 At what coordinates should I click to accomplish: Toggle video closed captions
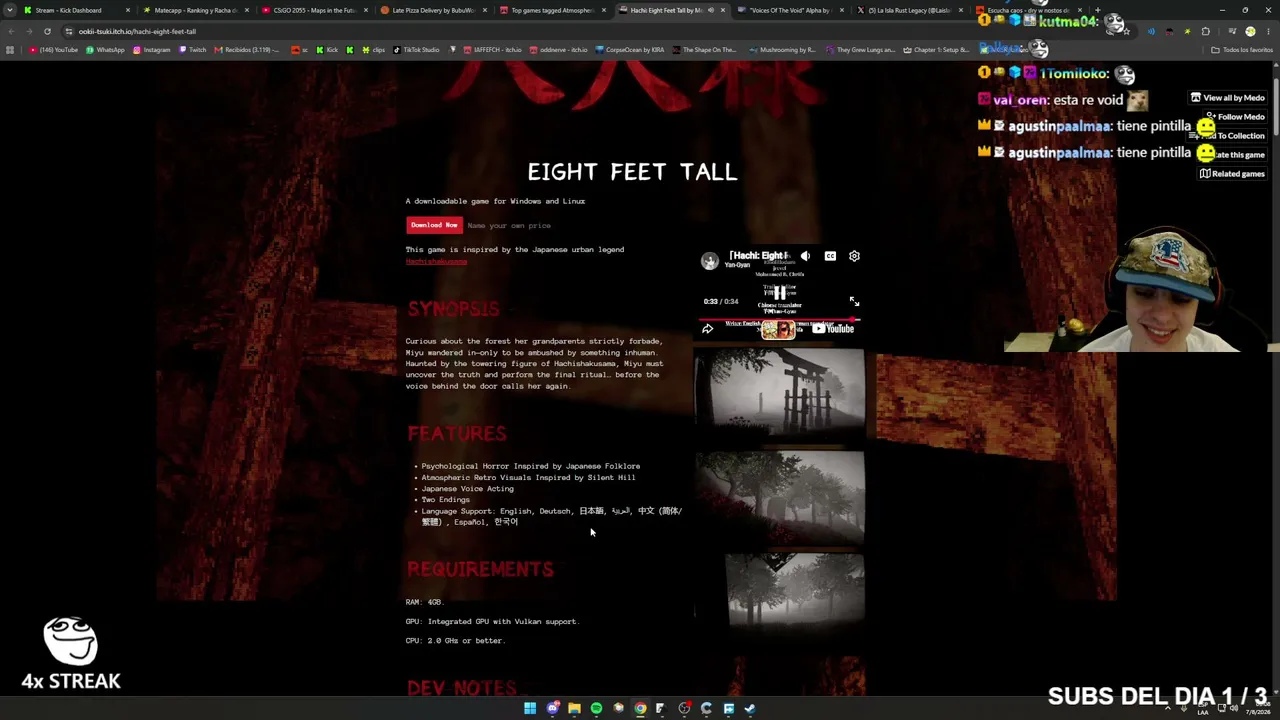click(x=830, y=256)
